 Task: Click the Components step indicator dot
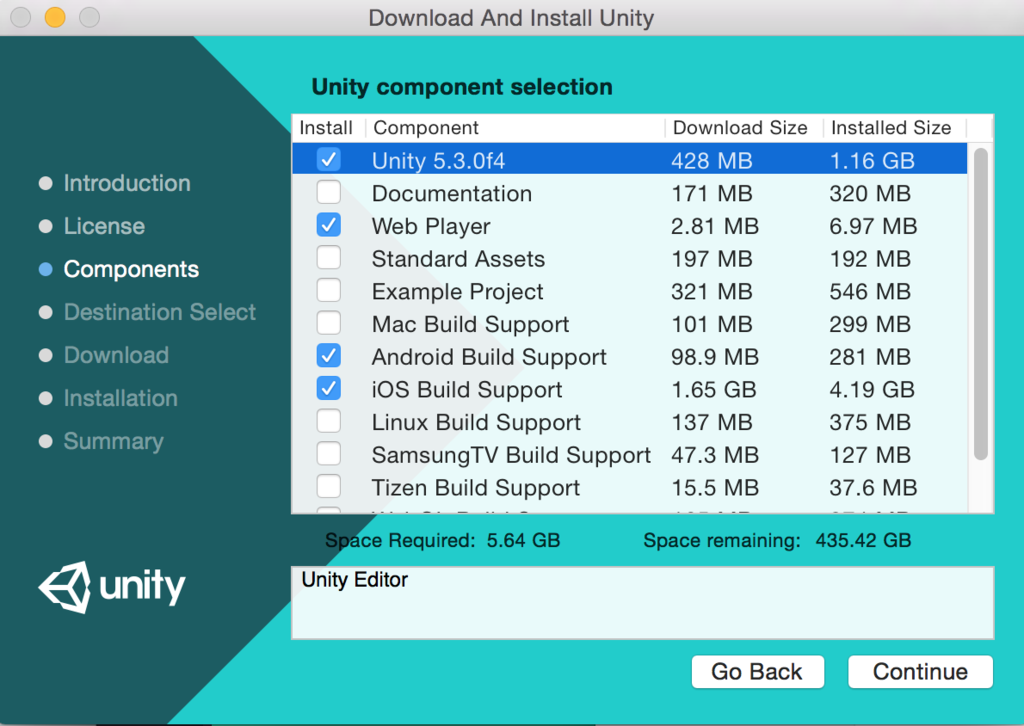click(x=45, y=269)
